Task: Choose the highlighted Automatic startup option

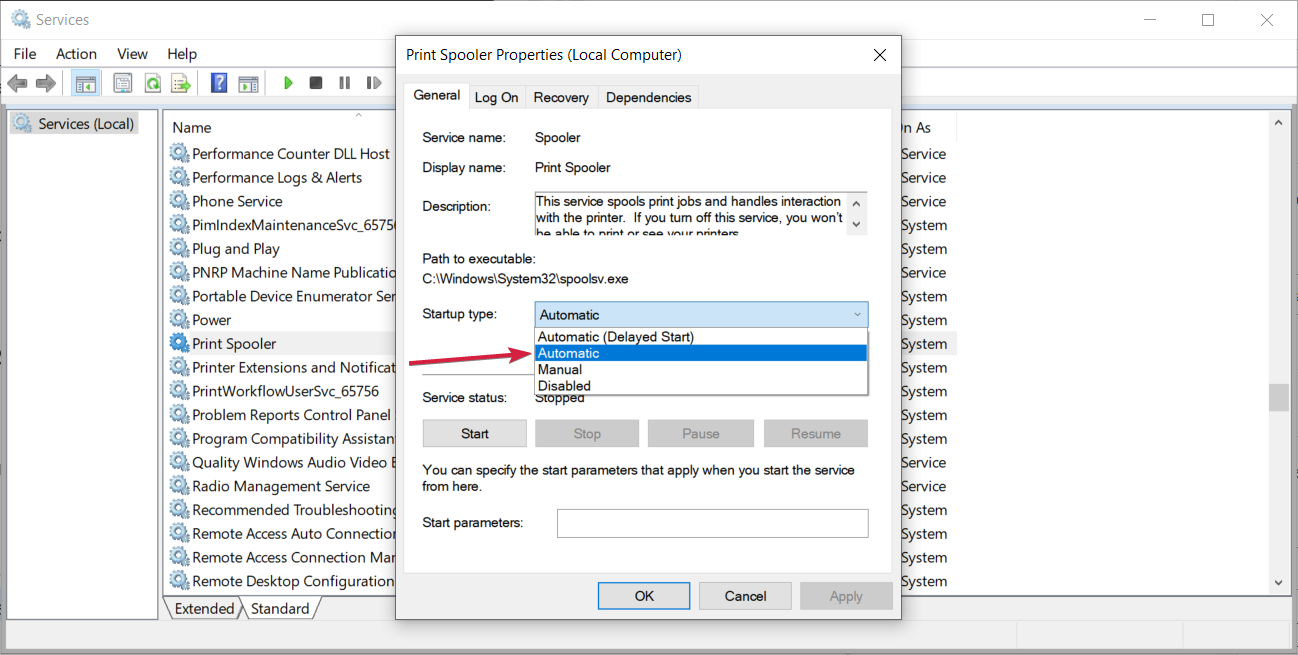Action: coord(701,353)
